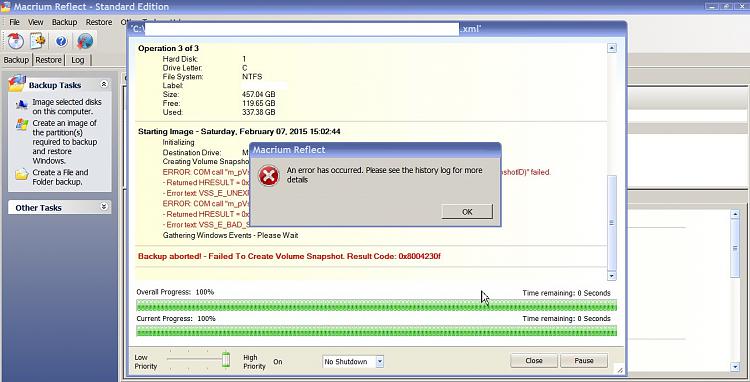
Task: Click the Macrium Reflect title bar app icon
Action: [x=5, y=6]
